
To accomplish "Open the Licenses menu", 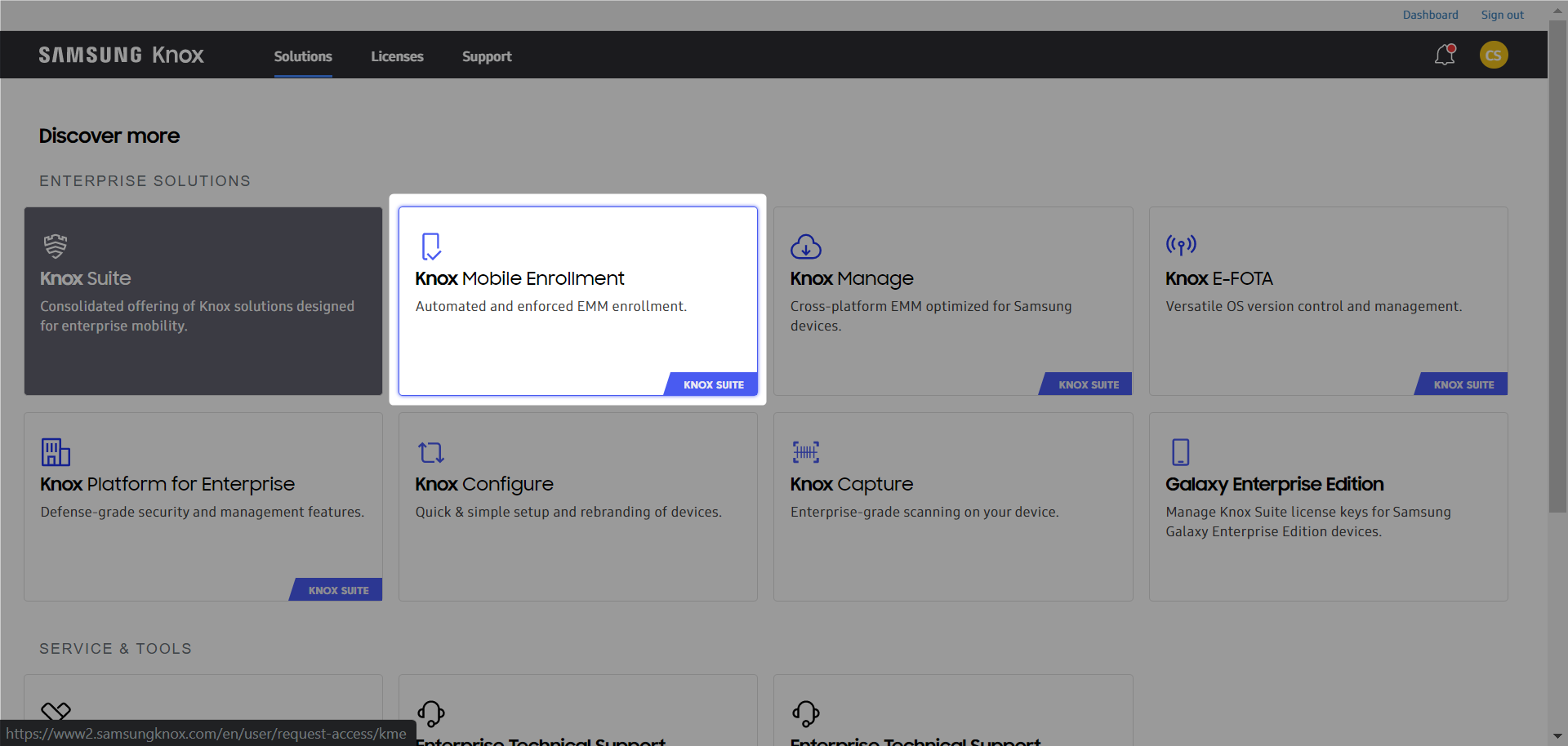I will [x=397, y=56].
